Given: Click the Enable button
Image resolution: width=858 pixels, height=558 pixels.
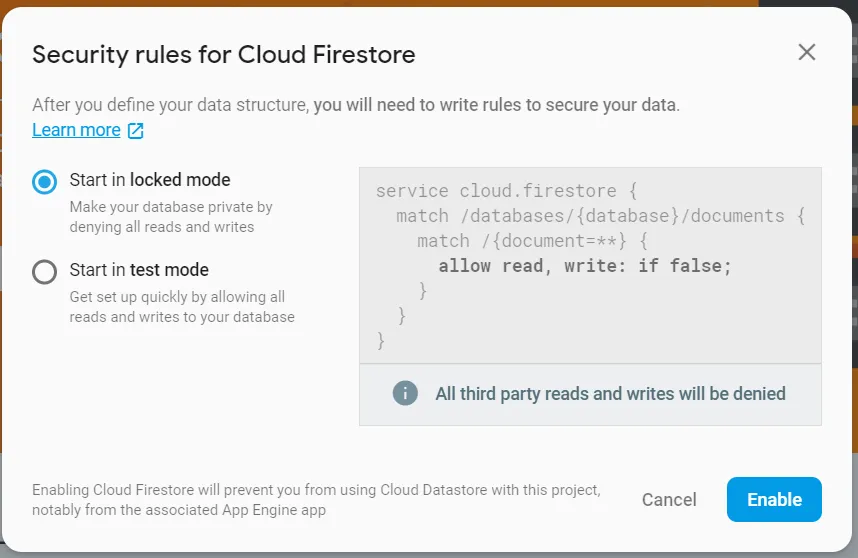Looking at the screenshot, I should click(x=774, y=499).
